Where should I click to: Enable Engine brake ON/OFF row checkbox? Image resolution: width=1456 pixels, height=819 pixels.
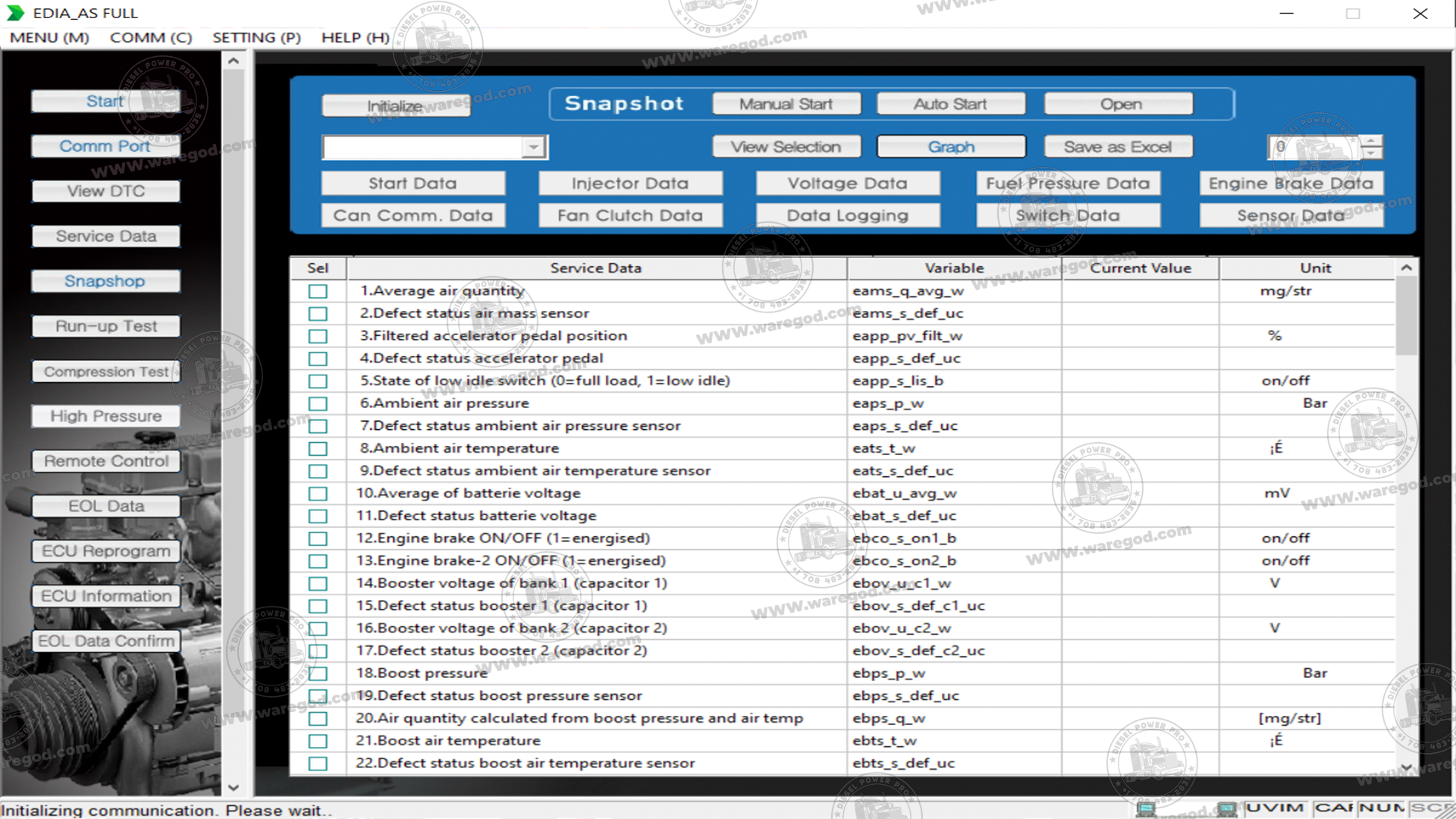tap(318, 538)
